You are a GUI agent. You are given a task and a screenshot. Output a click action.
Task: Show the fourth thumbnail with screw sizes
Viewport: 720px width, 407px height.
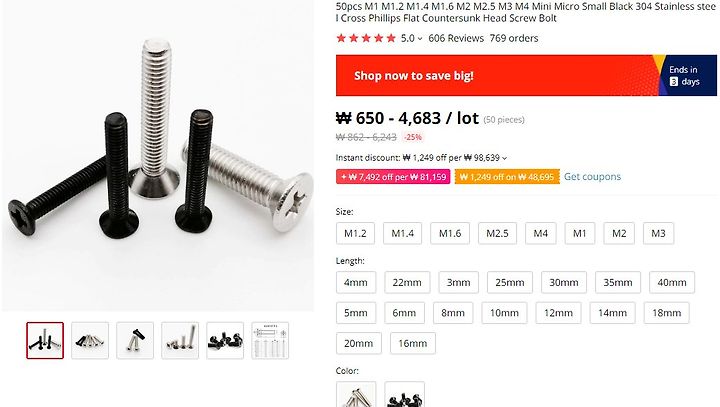click(180, 340)
